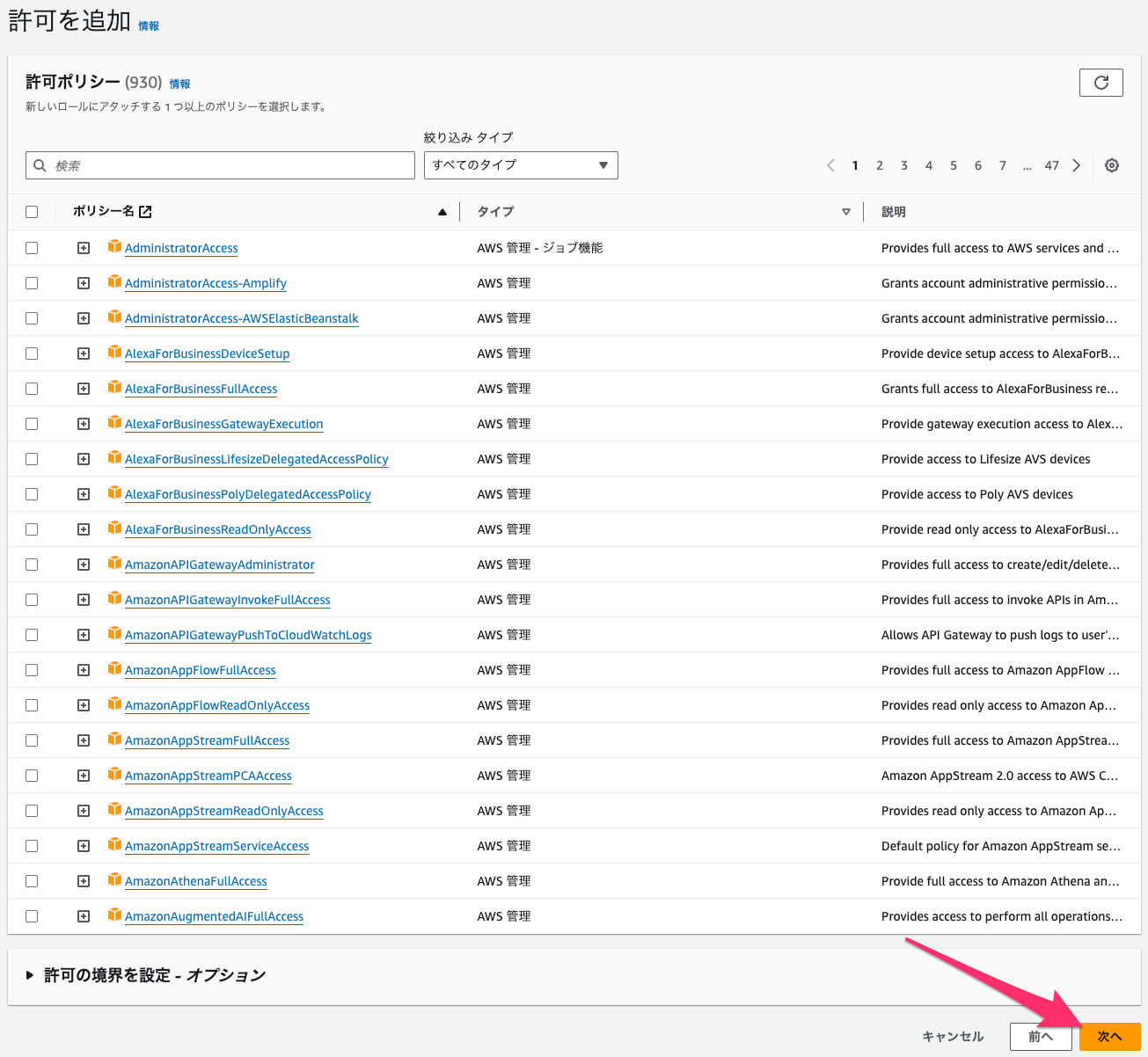Screen dimensions: 1148x1057
Task: Click the previous page chevron arrow
Action: (830, 165)
